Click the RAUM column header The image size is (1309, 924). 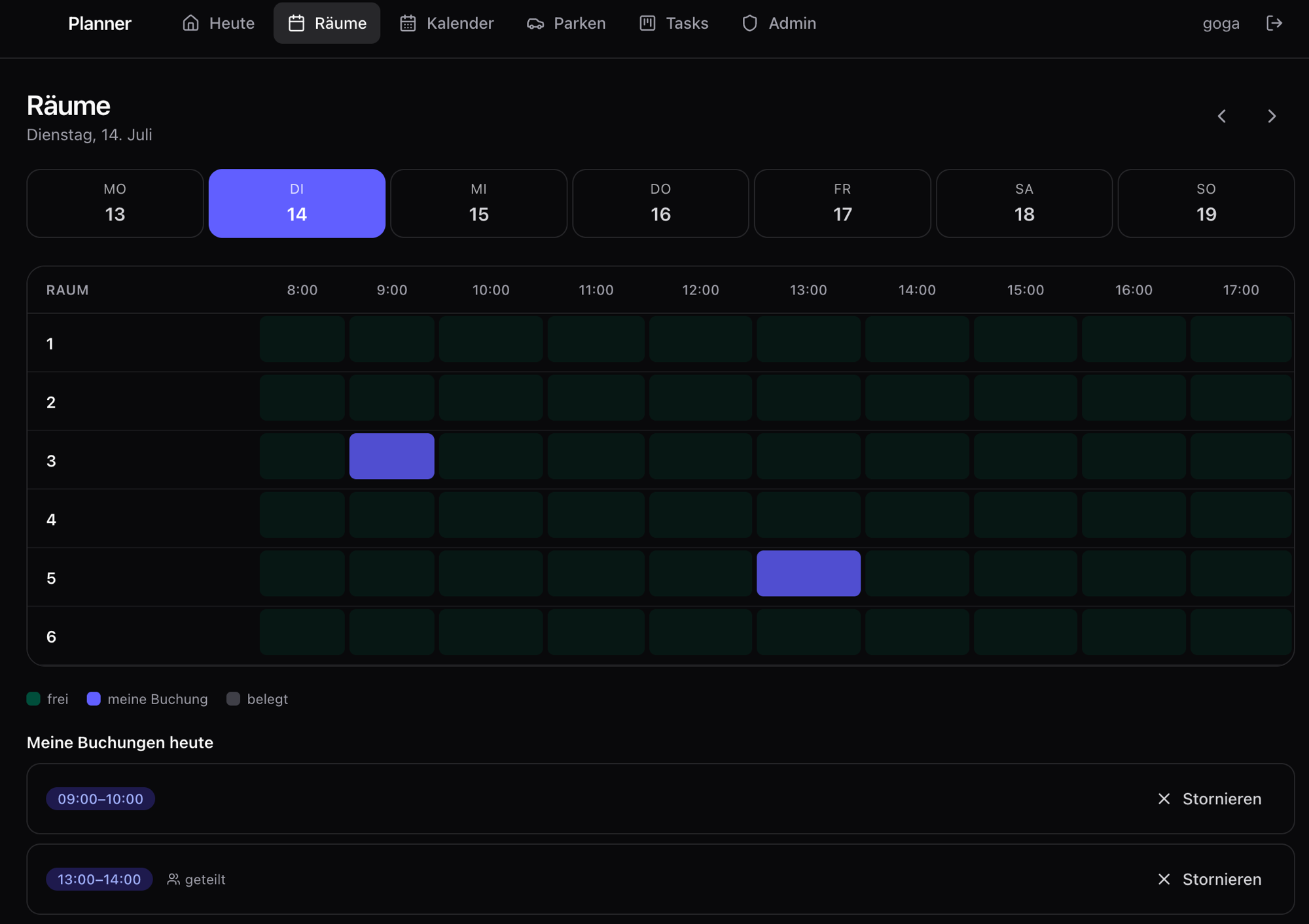pos(67,290)
